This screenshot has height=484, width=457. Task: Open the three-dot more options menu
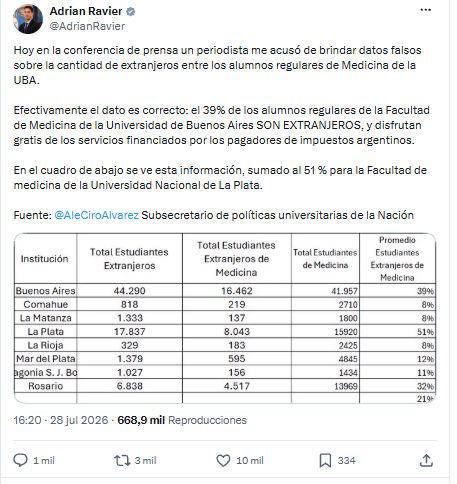click(x=425, y=10)
